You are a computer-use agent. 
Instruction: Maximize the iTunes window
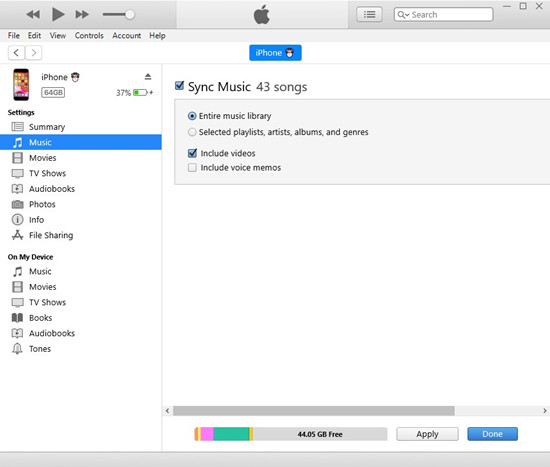point(523,6)
